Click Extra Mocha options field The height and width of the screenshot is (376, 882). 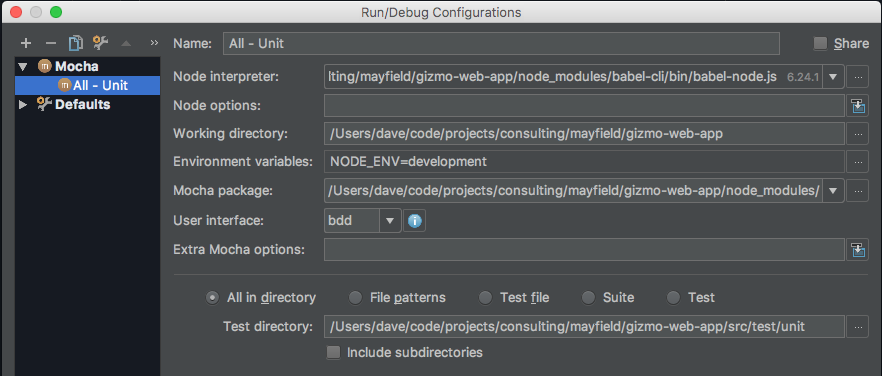[584, 249]
